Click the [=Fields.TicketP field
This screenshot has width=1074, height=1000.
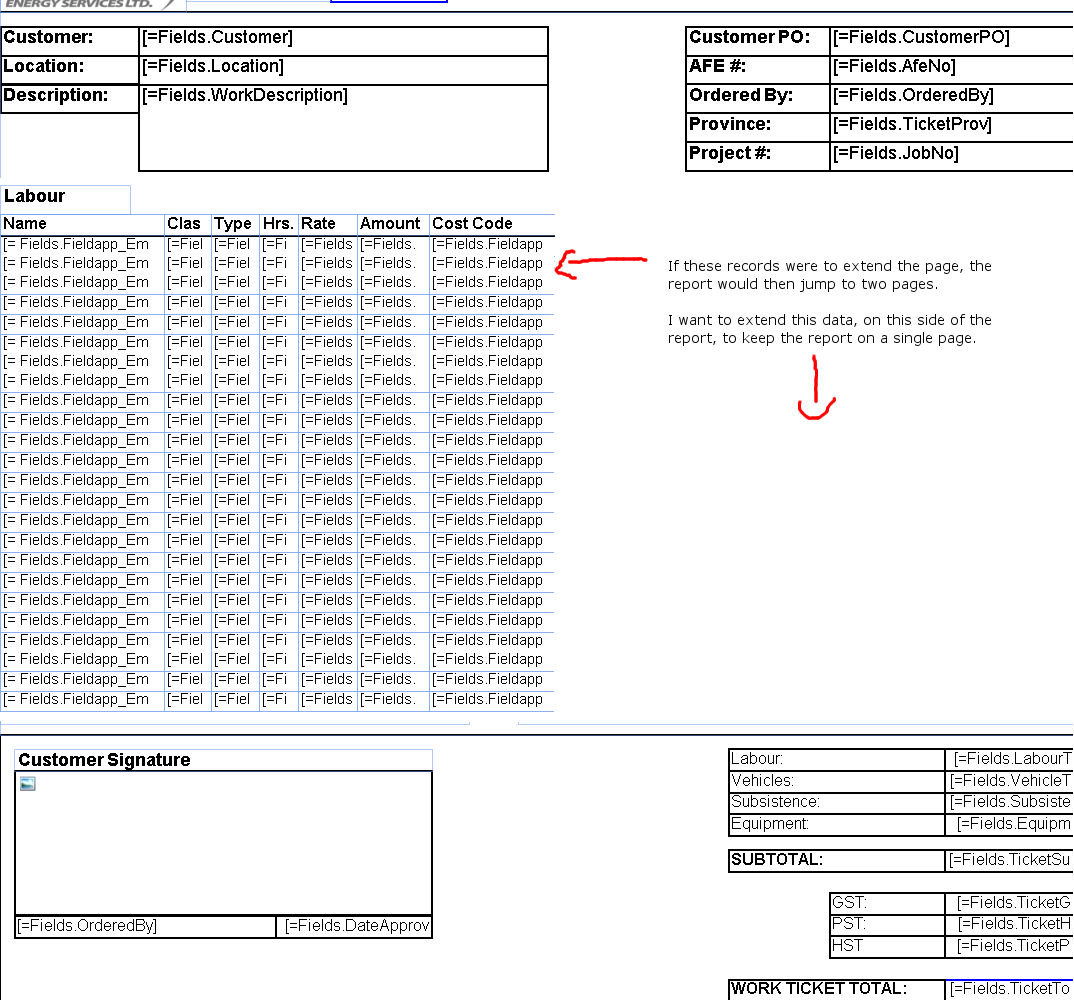pos(1009,947)
